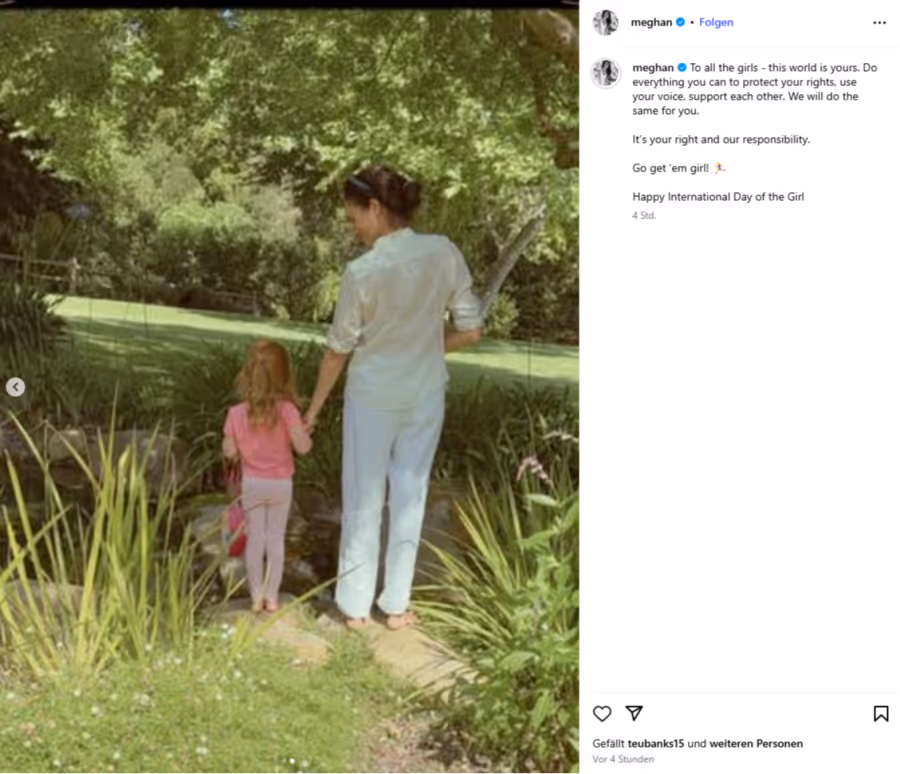Share the post via paper plane icon
The image size is (900, 774).
pyautogui.click(x=634, y=713)
